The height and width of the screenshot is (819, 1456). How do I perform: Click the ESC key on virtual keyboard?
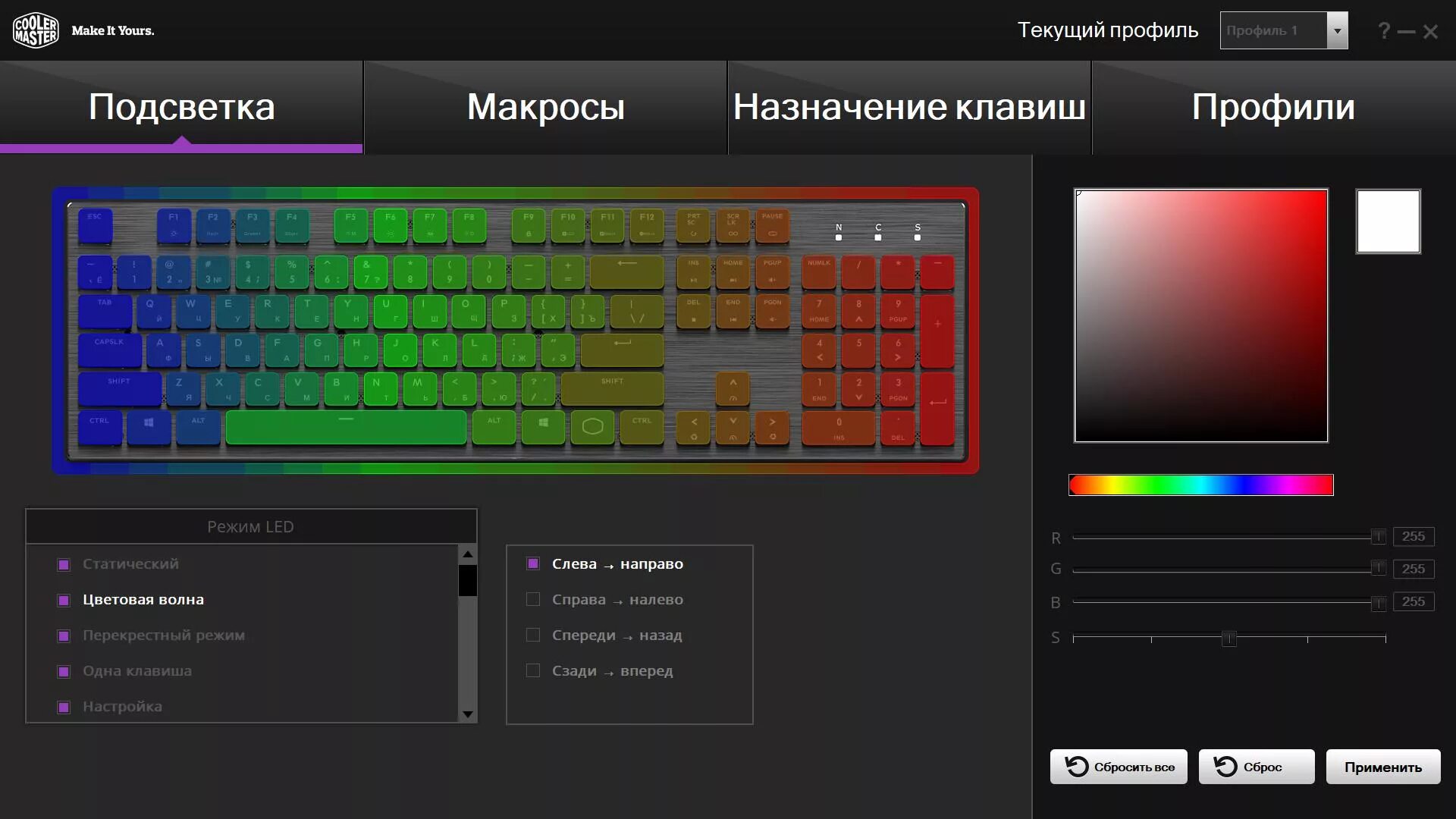(95, 225)
